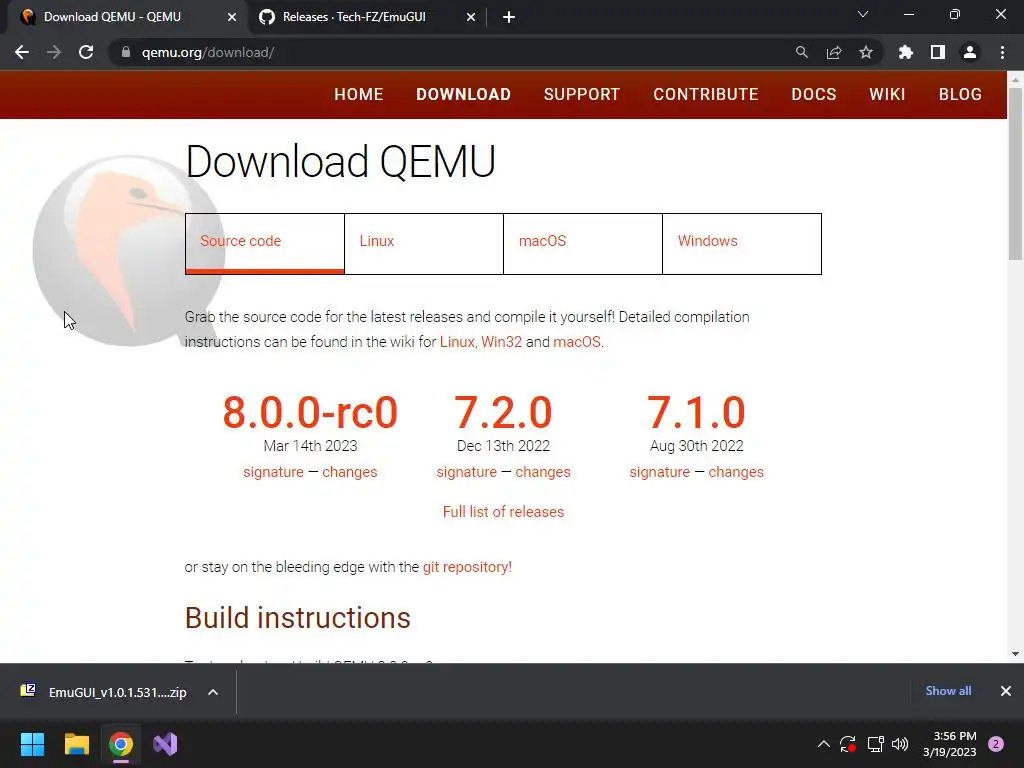Download version 8.0.0-rc0 source

[310, 413]
